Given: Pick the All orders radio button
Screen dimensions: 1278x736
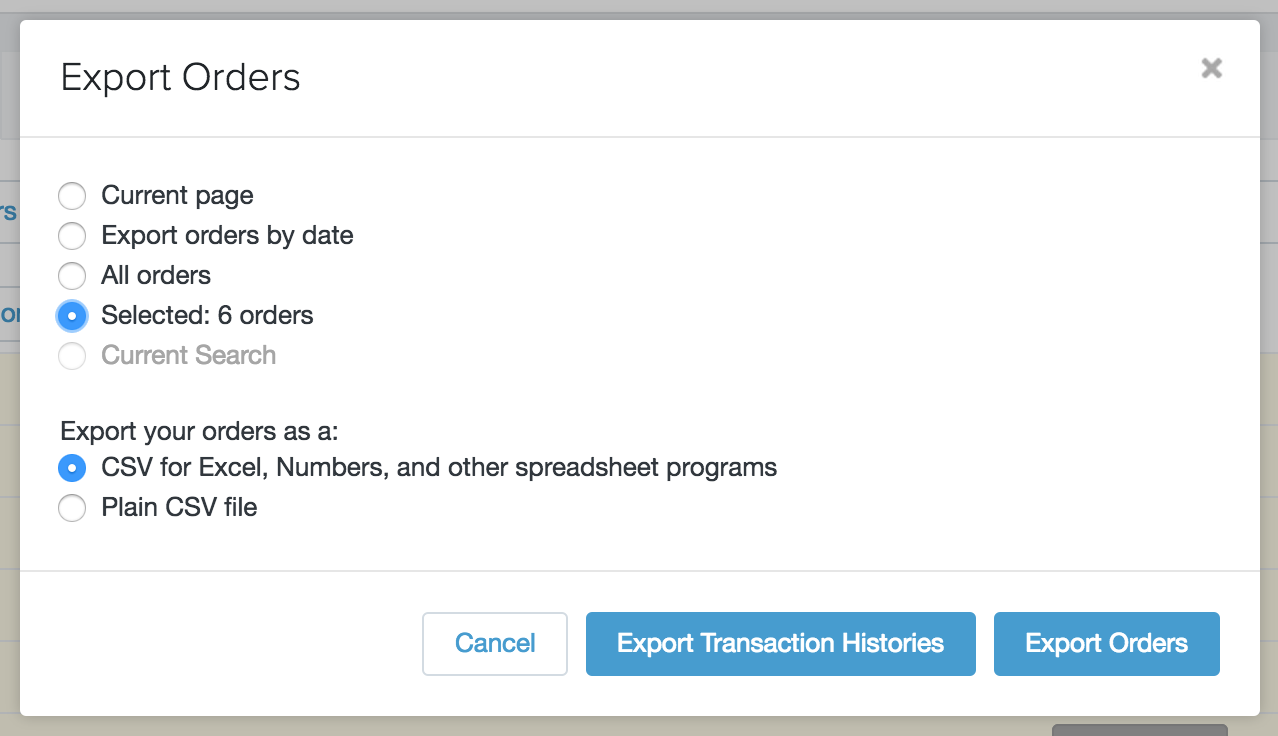Looking at the screenshot, I should tap(72, 276).
